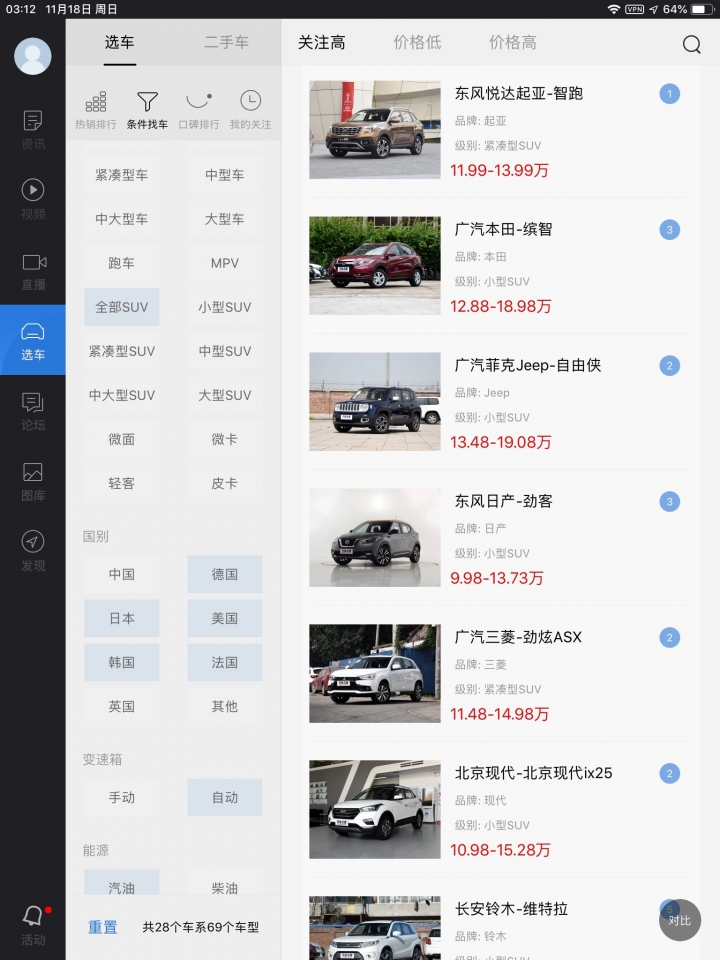720x960 pixels.
Task: Tap compare badge on 广汽菲克Jeep-自由侠
Action: tap(669, 366)
